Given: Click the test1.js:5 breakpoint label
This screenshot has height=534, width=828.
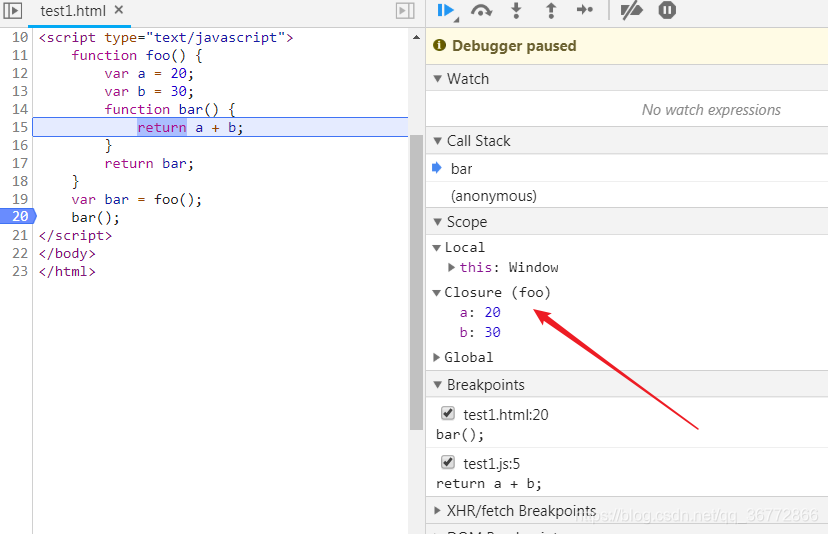Looking at the screenshot, I should point(492,464).
